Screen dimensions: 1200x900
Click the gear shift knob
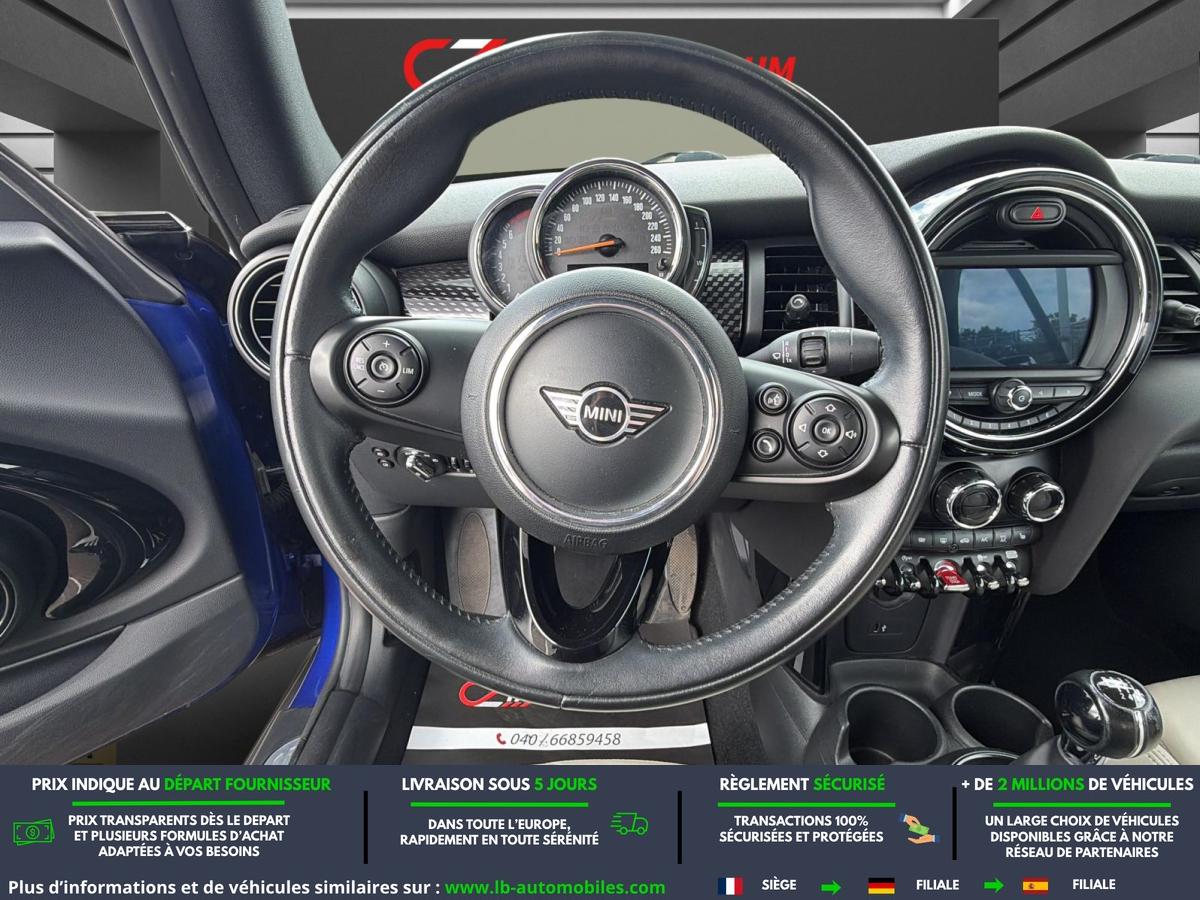pos(1107,714)
